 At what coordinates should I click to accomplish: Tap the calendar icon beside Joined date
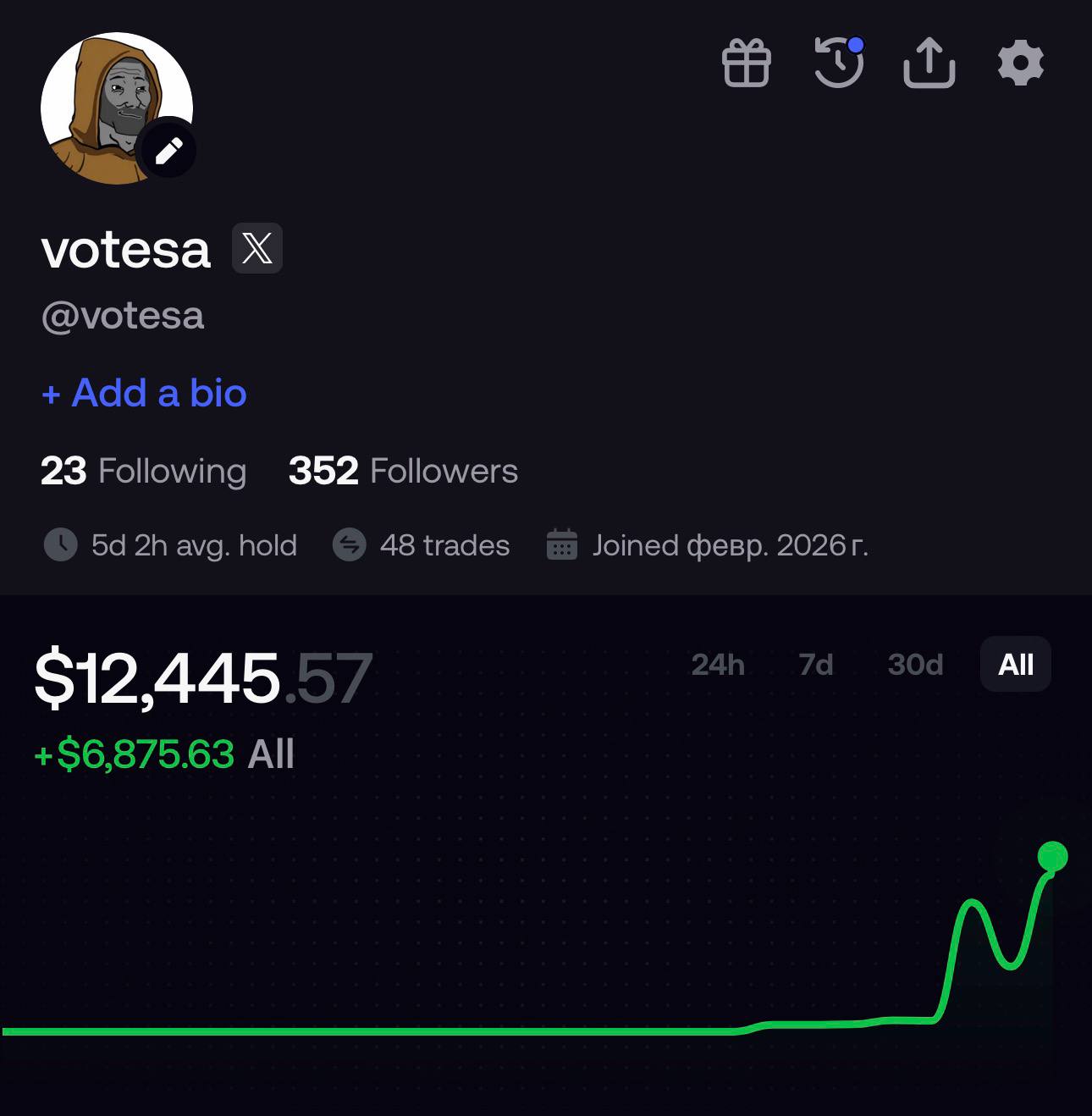coord(562,544)
